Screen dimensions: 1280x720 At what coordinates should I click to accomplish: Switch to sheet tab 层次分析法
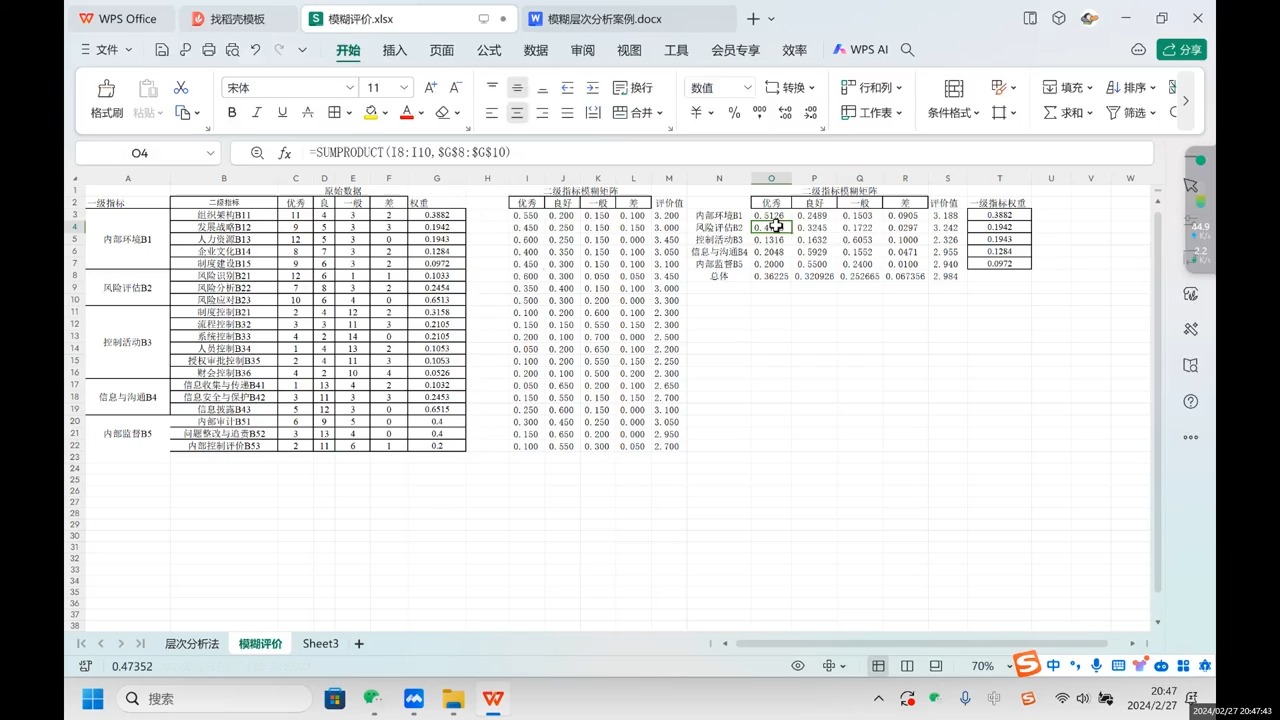[192, 644]
